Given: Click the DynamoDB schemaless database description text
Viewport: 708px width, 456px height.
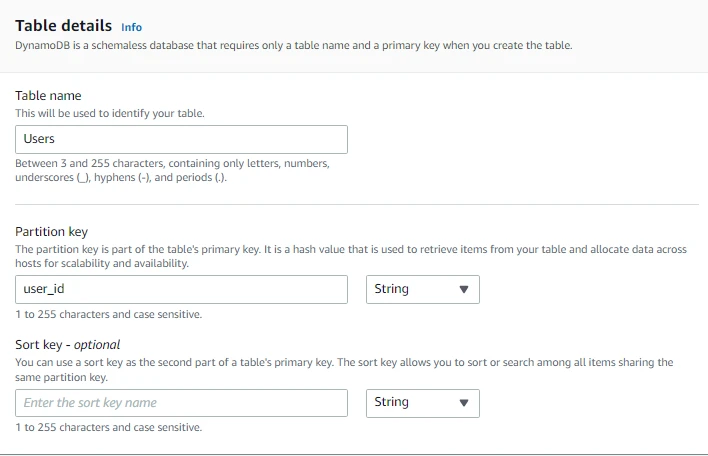Looking at the screenshot, I should point(293,46).
